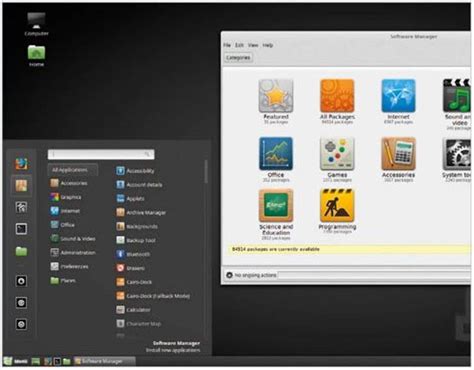The image size is (474, 370).
Task: Select the Accessories menu category
Action: tap(69, 183)
